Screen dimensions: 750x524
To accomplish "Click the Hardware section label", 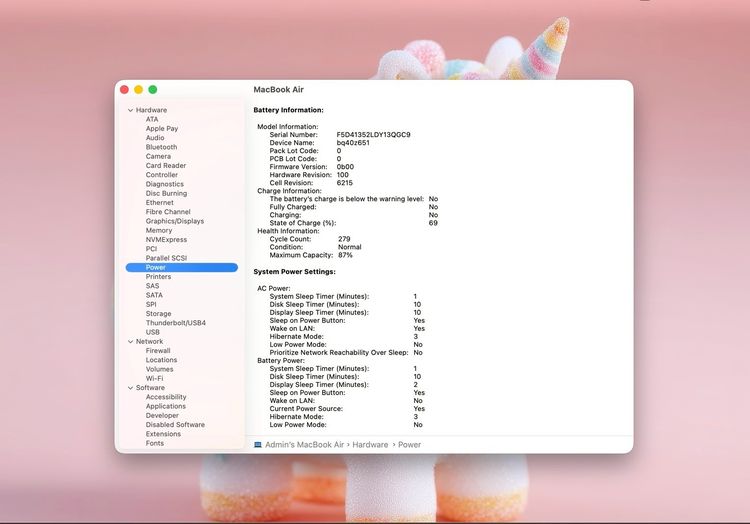I will (x=151, y=110).
